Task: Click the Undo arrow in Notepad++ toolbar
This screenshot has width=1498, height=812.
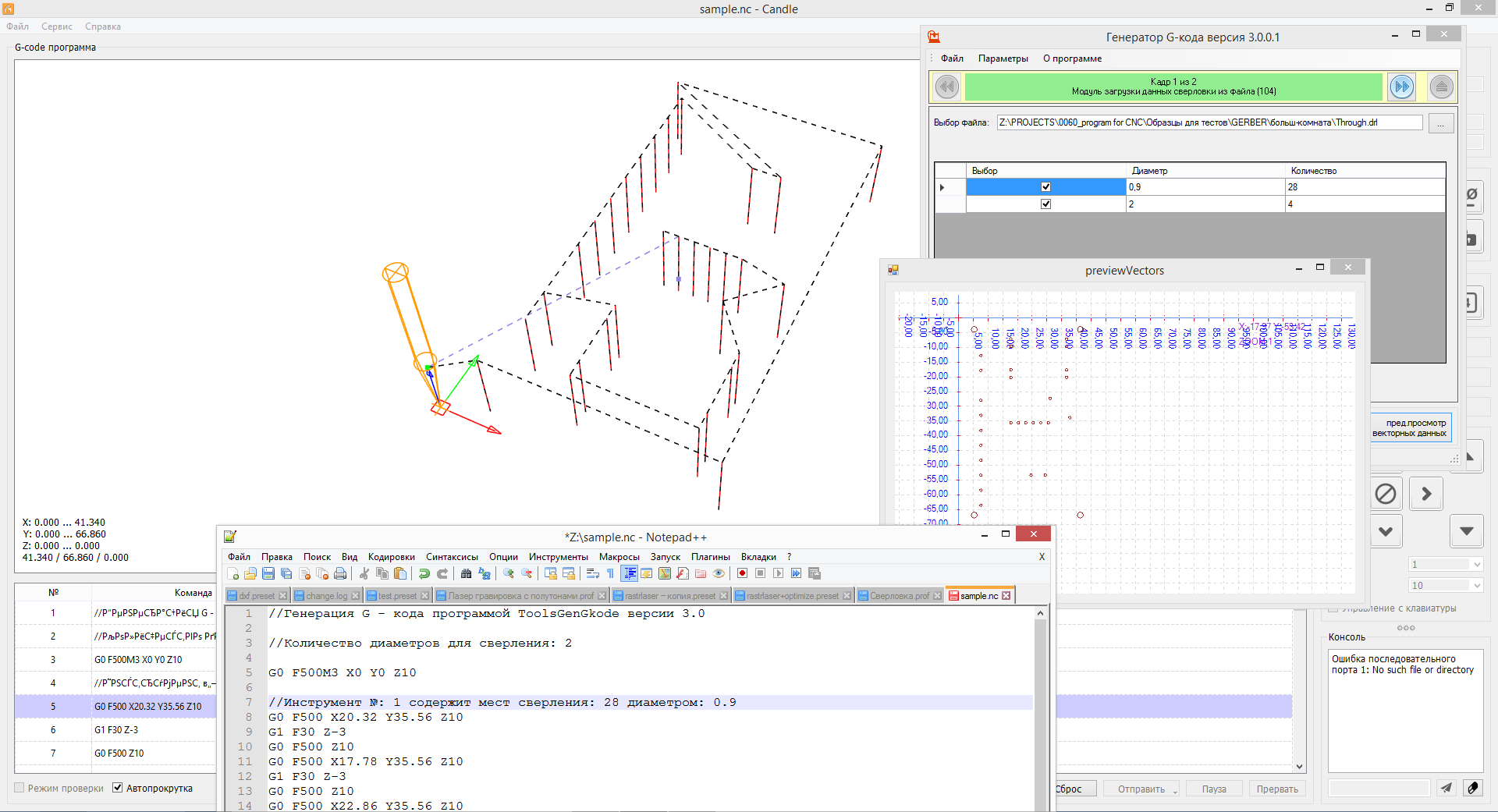Action: point(424,574)
